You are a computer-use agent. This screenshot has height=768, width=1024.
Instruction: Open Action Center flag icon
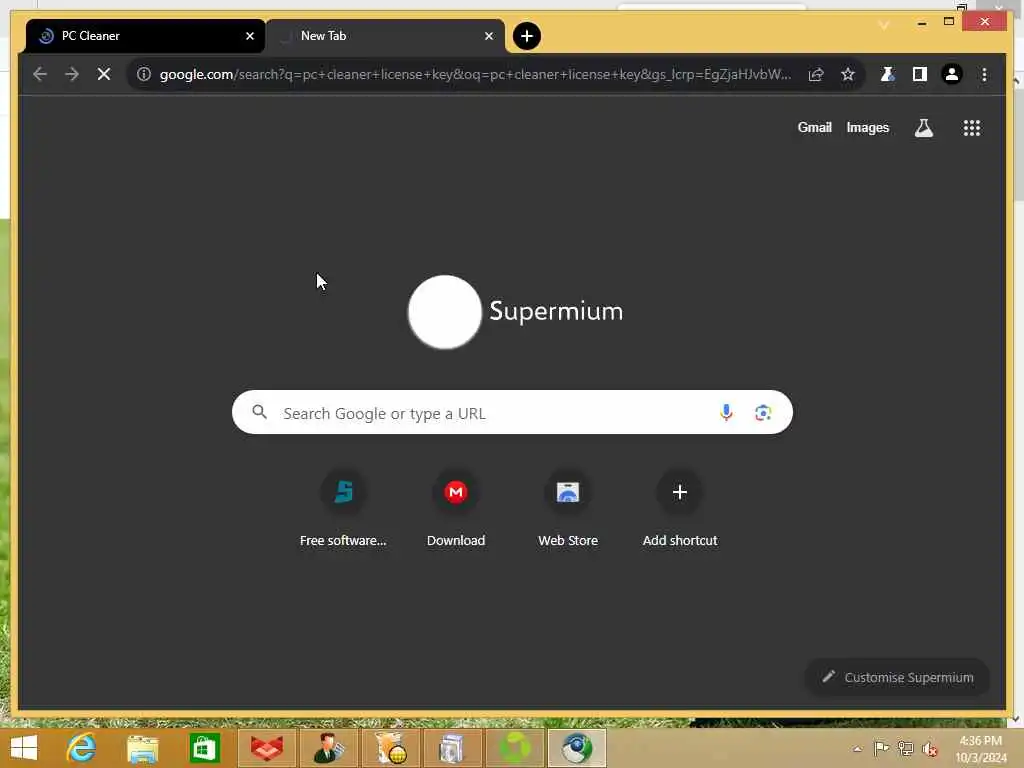pyautogui.click(x=881, y=748)
